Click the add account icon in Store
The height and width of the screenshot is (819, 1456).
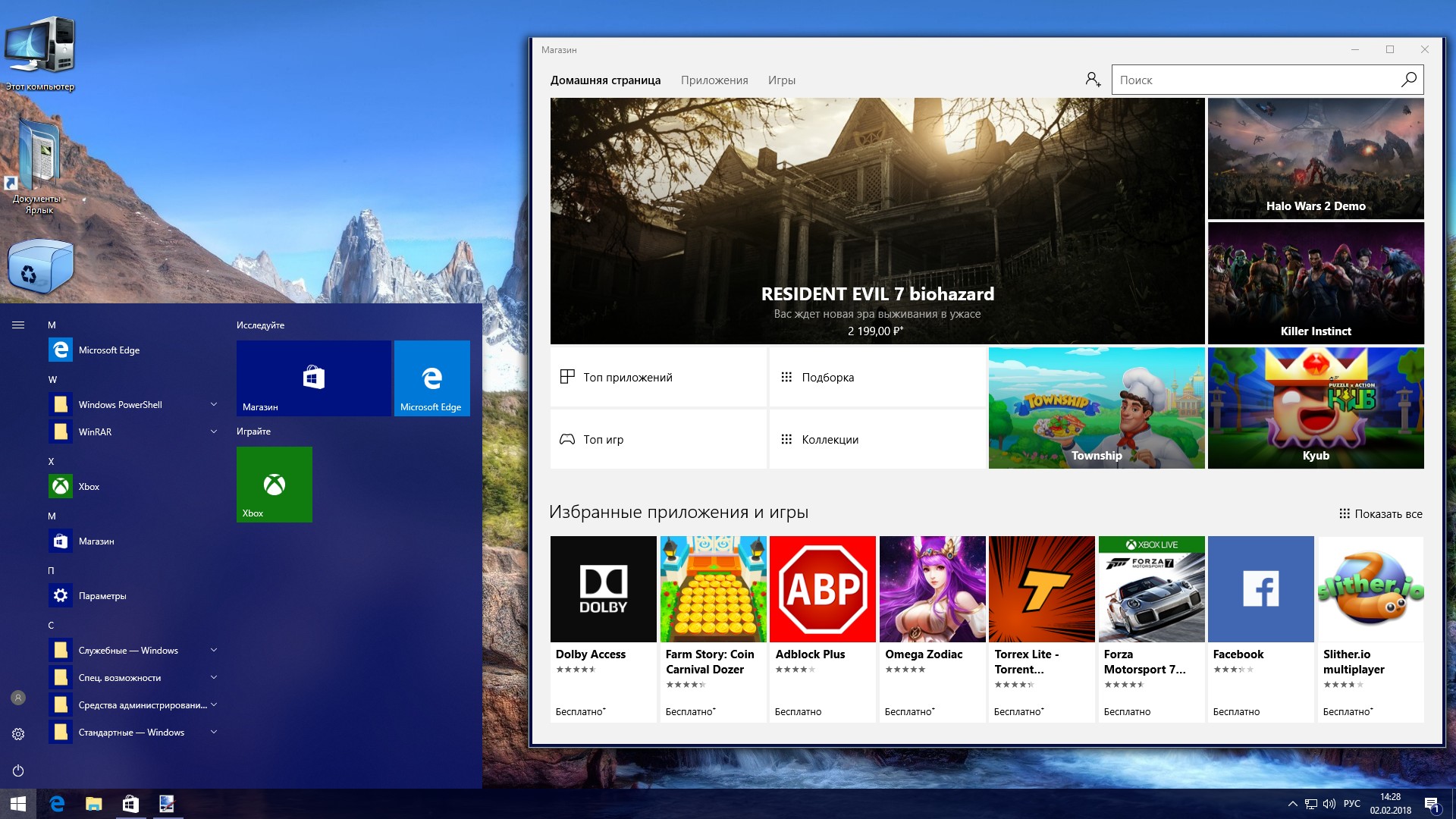pyautogui.click(x=1093, y=80)
